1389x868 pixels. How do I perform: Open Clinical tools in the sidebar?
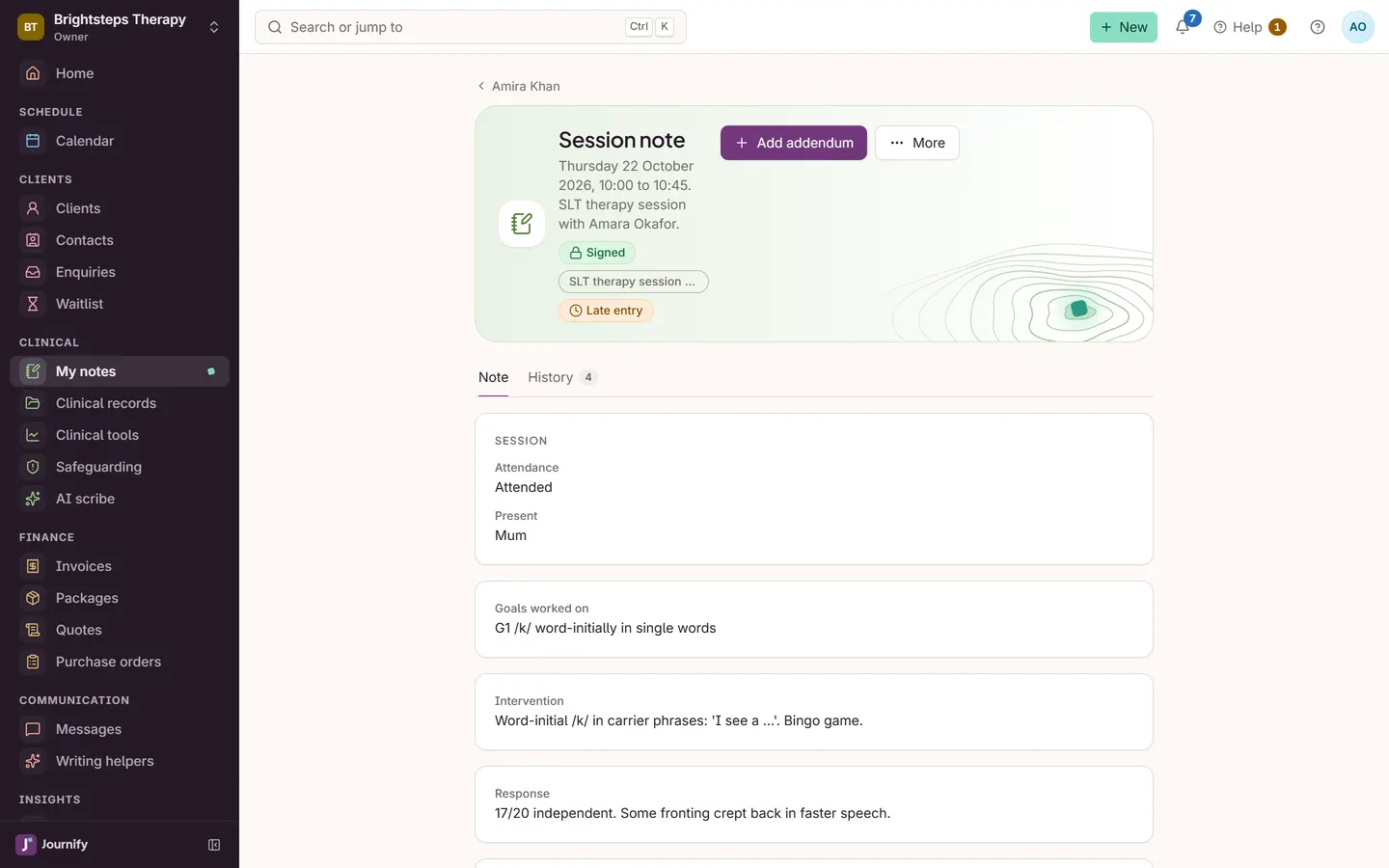[x=120, y=435]
